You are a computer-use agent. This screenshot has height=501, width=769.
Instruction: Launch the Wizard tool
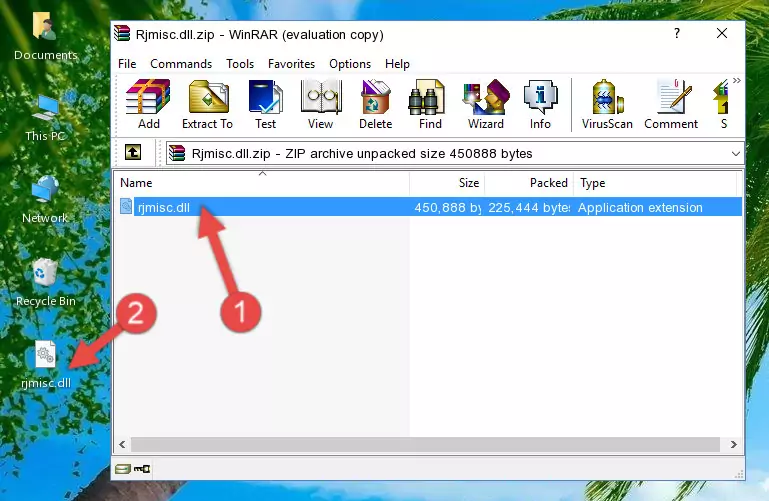[x=486, y=104]
